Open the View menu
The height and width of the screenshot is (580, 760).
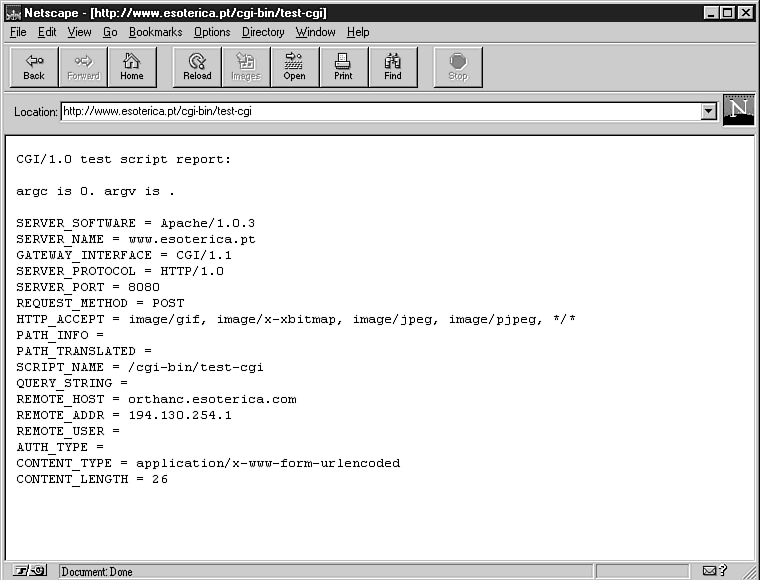[79, 32]
